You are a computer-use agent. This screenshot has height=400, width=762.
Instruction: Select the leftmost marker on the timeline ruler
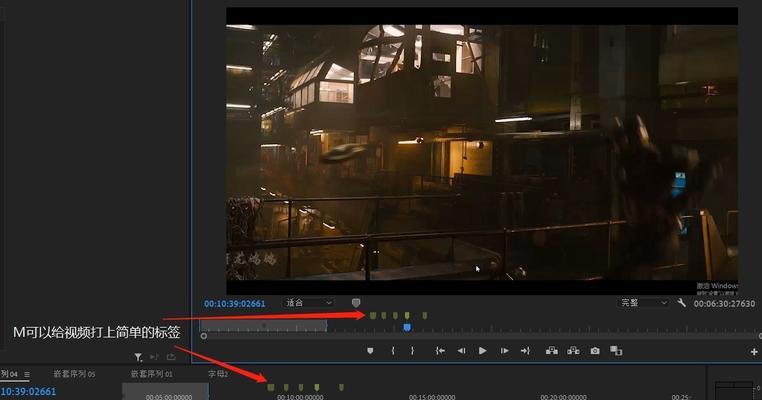271,387
